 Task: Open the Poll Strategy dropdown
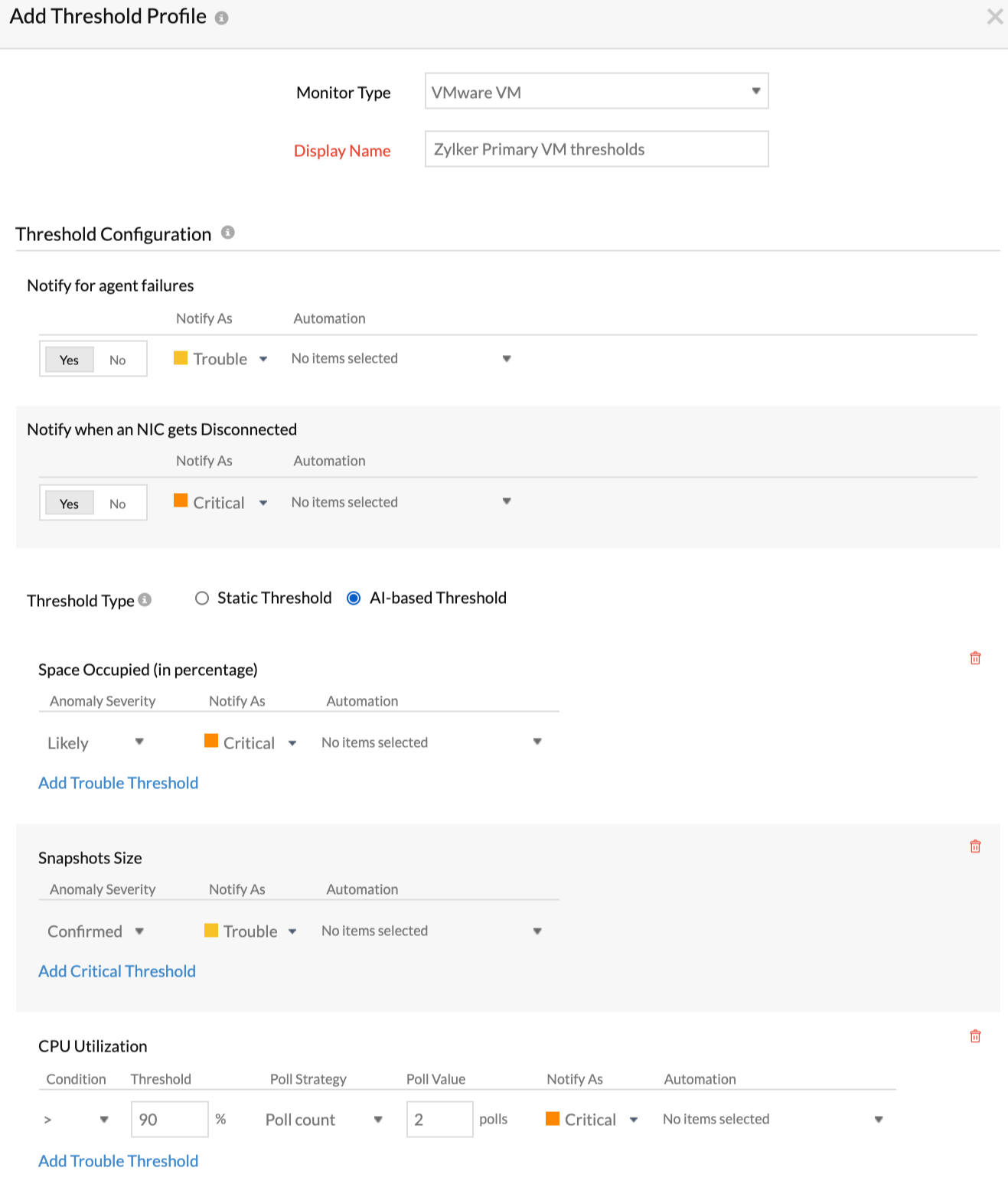coord(323,1120)
